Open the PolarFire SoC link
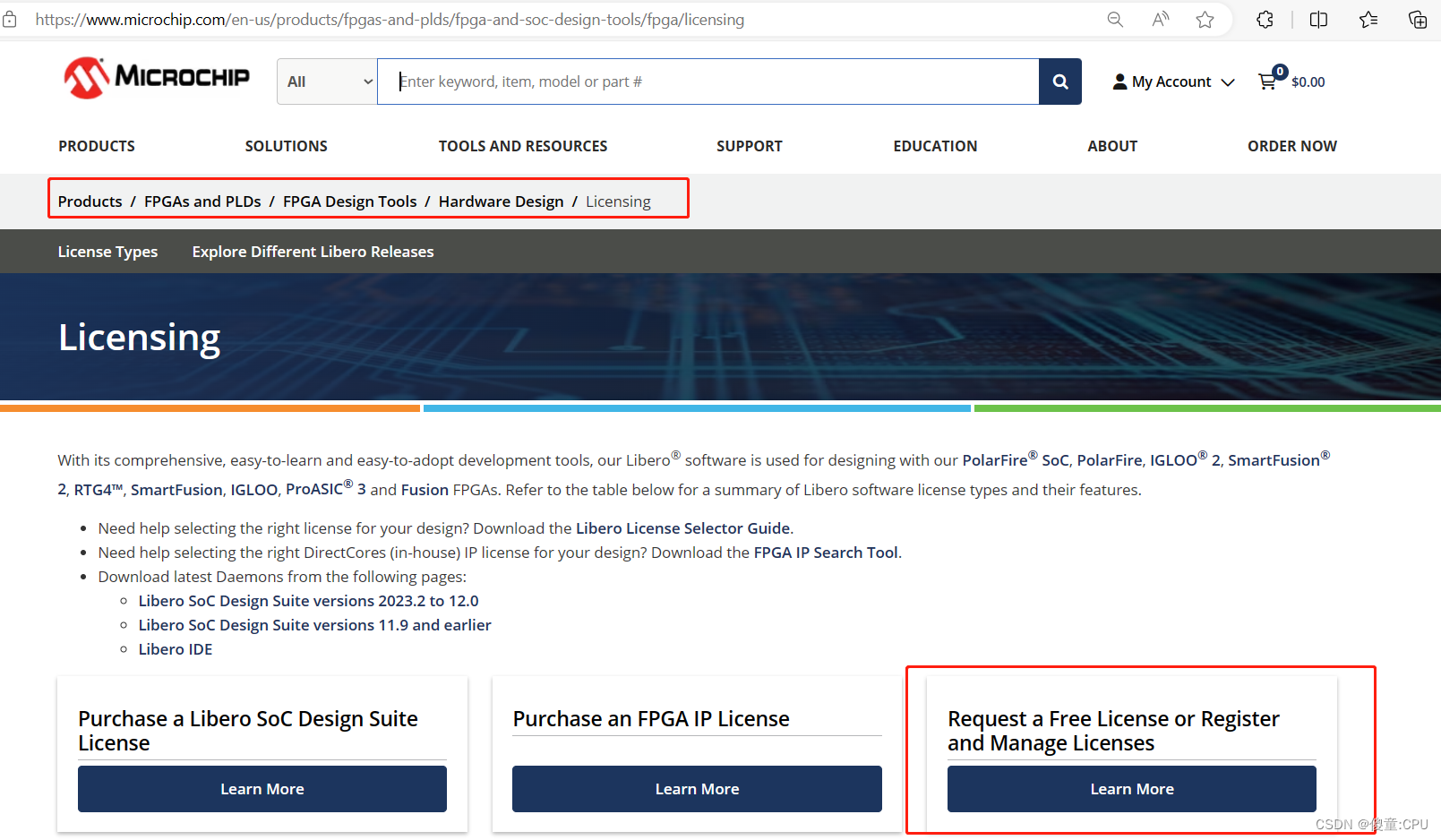The image size is (1441, 840). 1016,459
